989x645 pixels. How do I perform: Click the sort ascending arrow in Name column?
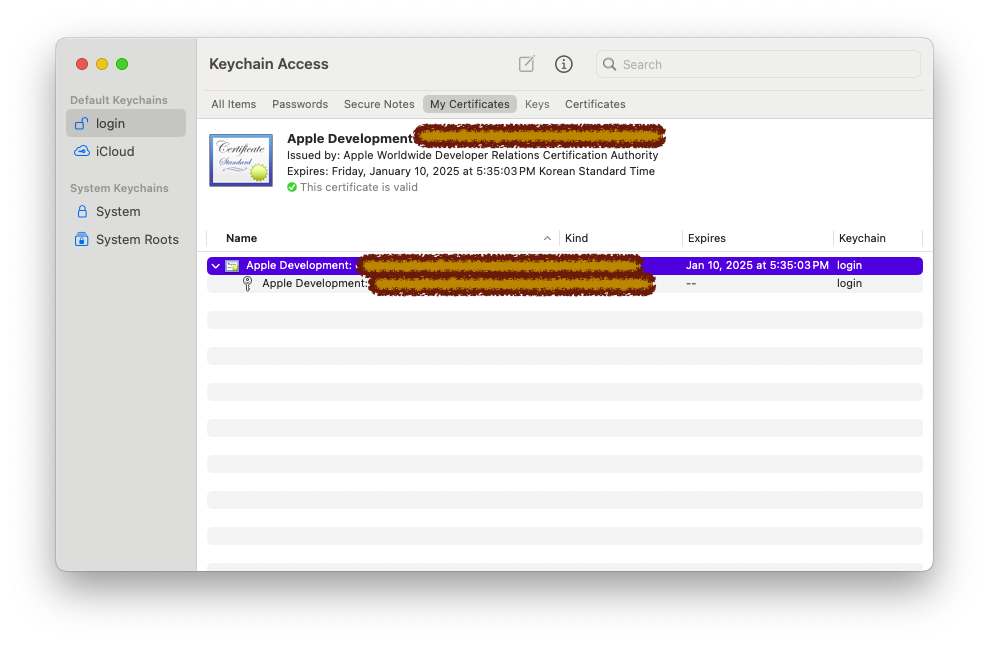tap(547, 238)
